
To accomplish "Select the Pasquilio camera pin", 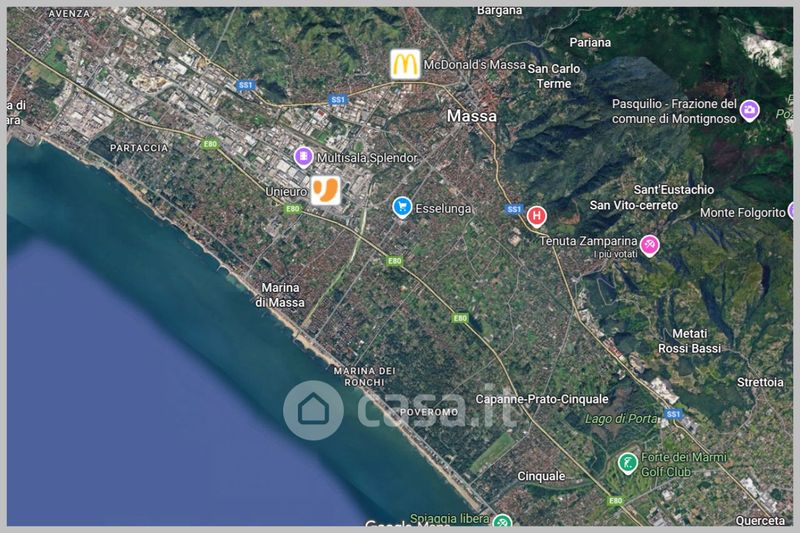I will tap(749, 111).
